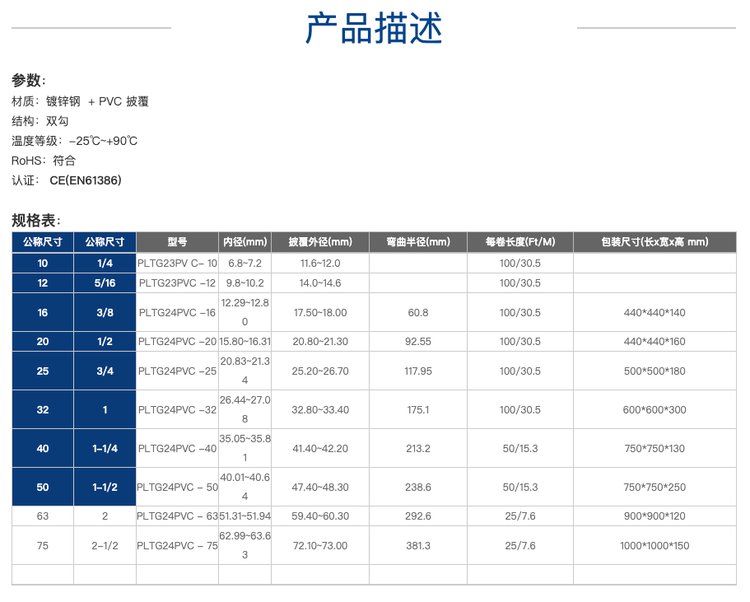Click the 型号 column header

click(x=177, y=242)
